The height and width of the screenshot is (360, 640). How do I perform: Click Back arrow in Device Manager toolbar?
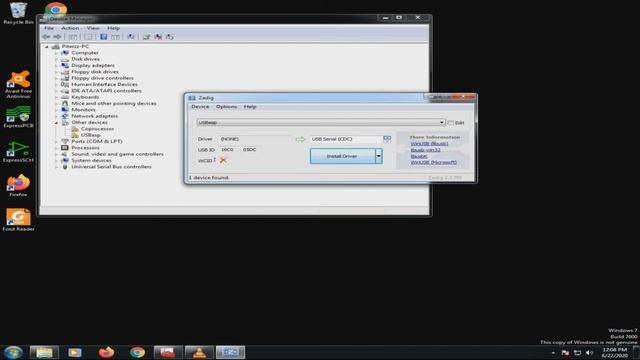click(46, 37)
